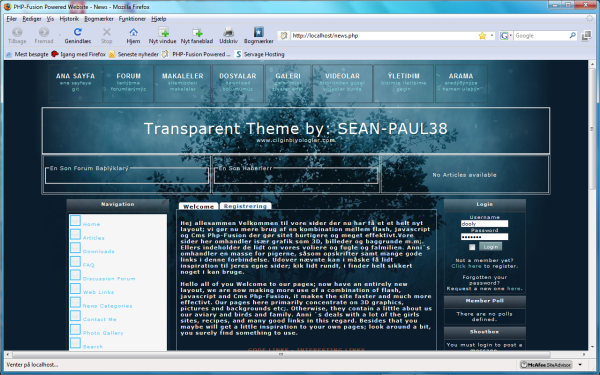Open GALERI navigation button
This screenshot has height=375, width=600.
click(x=288, y=83)
